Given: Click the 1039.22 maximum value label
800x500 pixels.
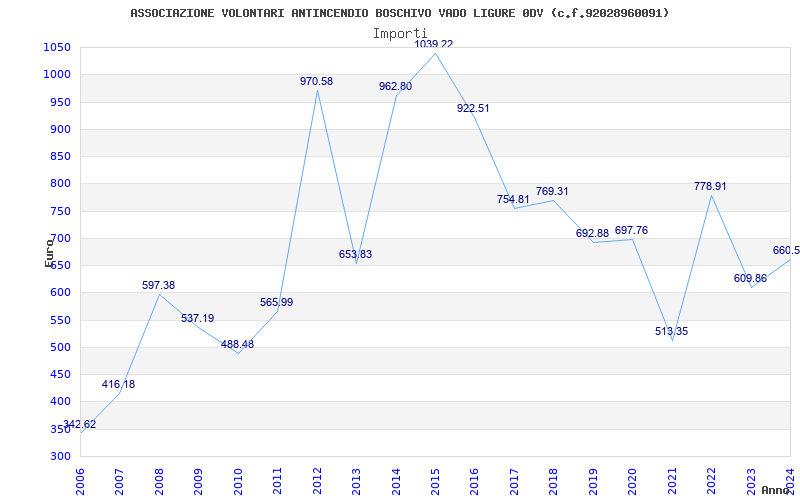Looking at the screenshot, I should click(434, 44).
